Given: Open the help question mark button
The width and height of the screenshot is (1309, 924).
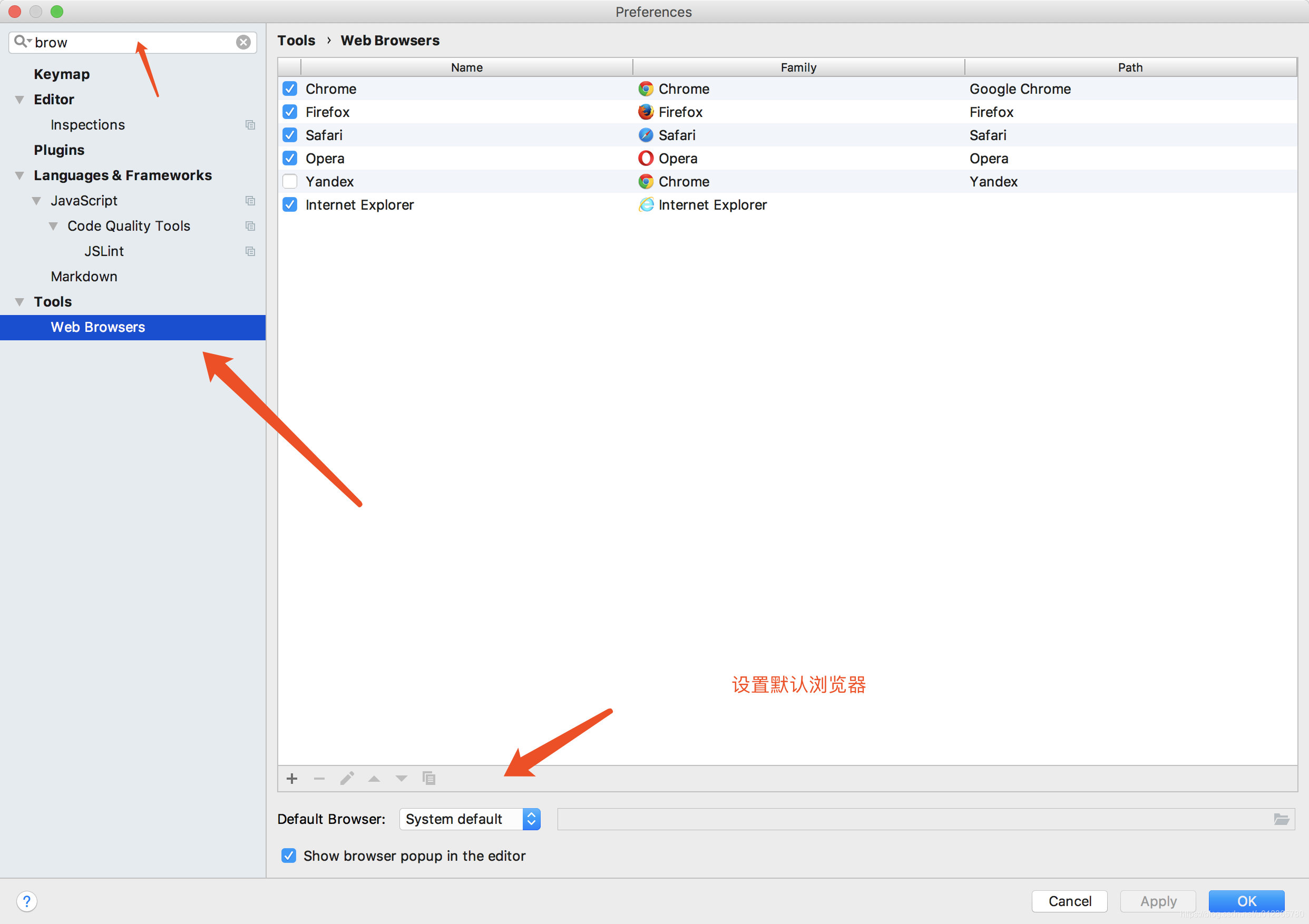Looking at the screenshot, I should click(27, 901).
